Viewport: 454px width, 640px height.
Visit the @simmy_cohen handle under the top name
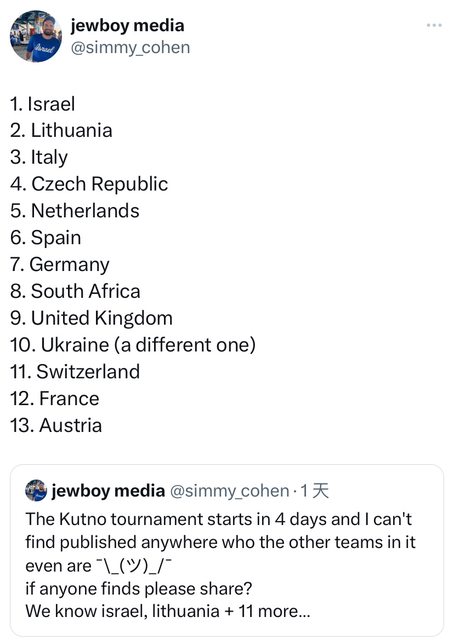[x=130, y=48]
